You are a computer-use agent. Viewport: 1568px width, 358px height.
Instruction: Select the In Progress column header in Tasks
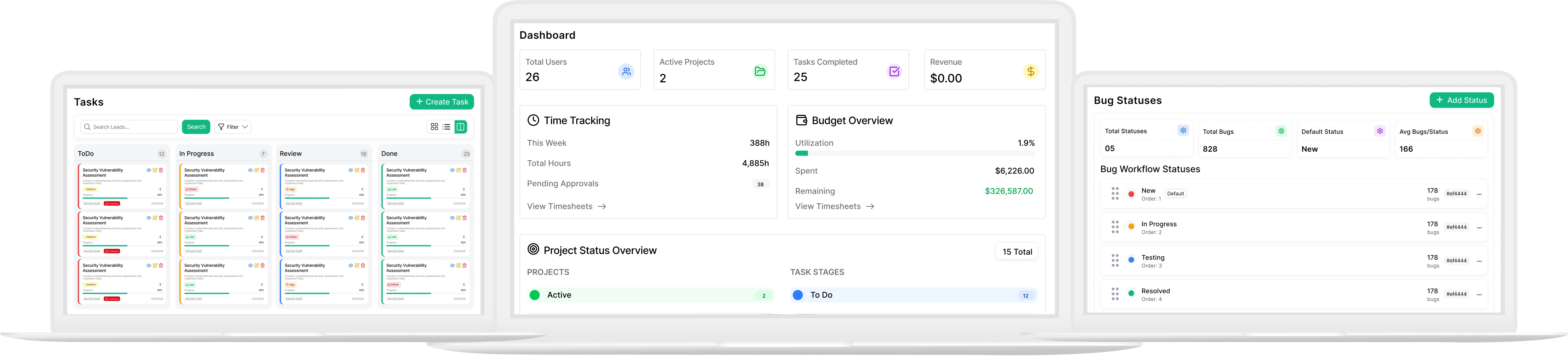click(x=223, y=154)
